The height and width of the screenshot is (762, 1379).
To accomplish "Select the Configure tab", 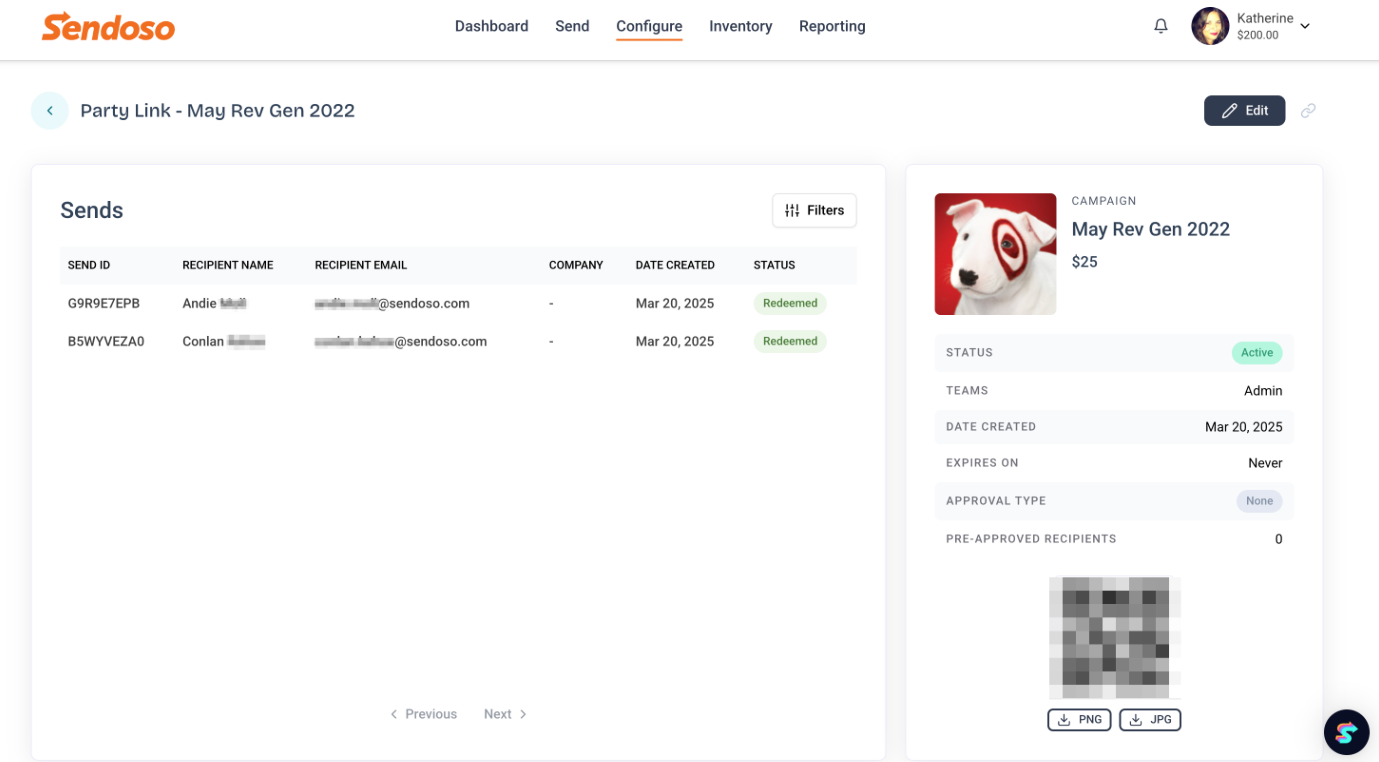I will [x=649, y=26].
